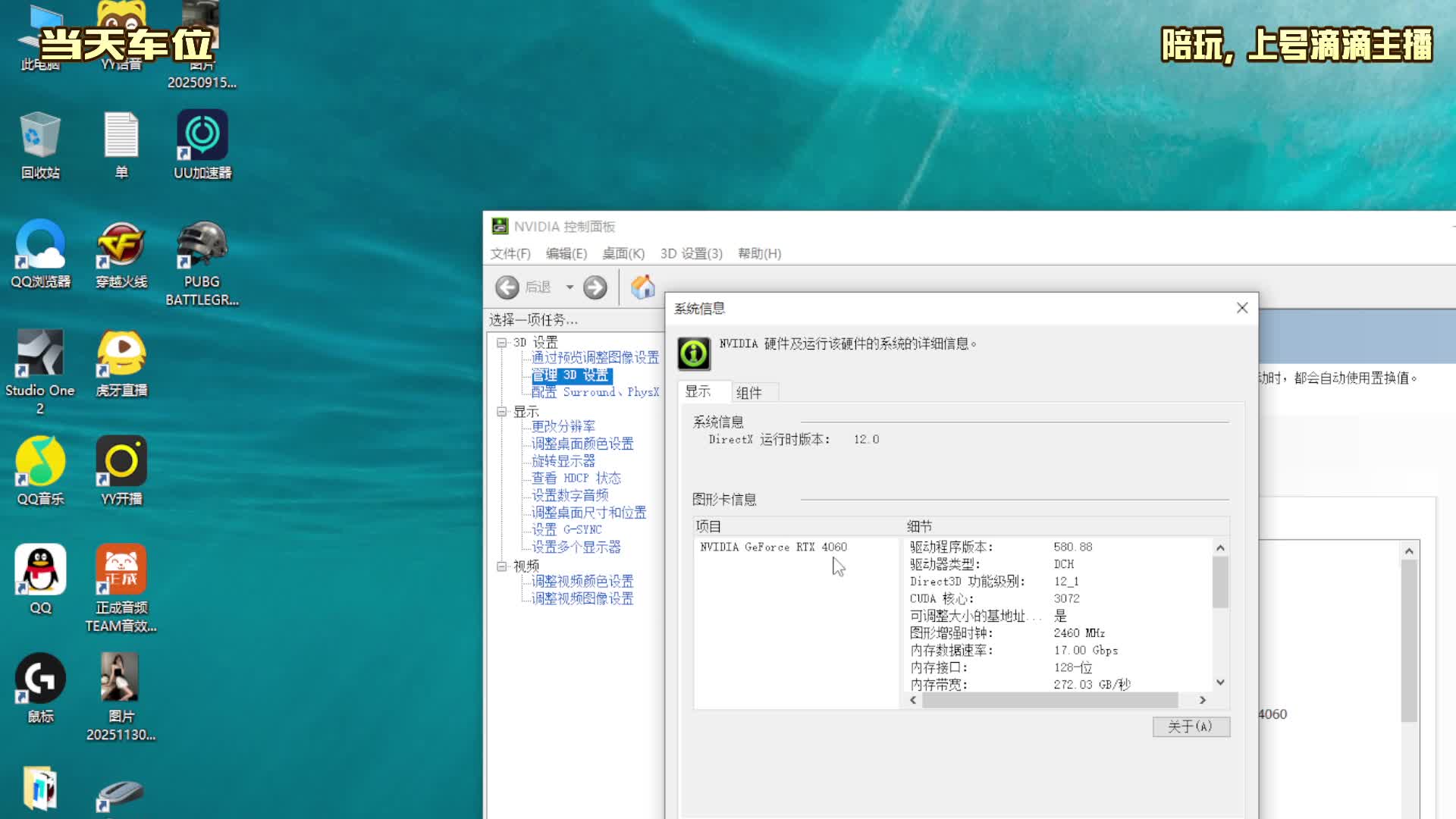The width and height of the screenshot is (1456, 819).
Task: Click the NVIDIA home icon in toolbar
Action: pos(642,287)
